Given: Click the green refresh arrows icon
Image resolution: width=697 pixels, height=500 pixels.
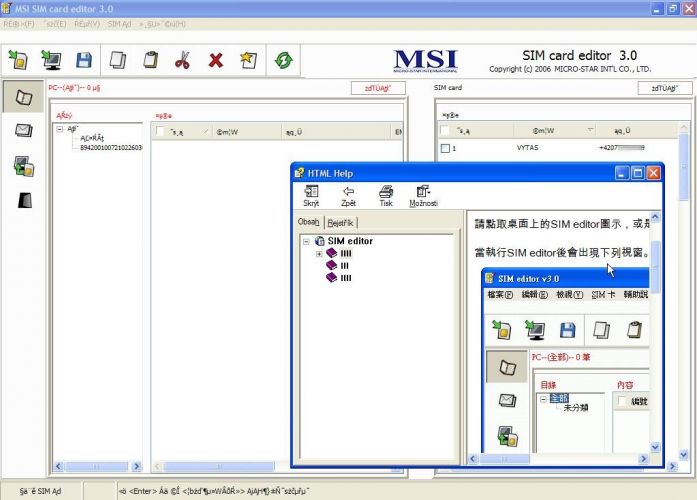Looking at the screenshot, I should [x=283, y=60].
